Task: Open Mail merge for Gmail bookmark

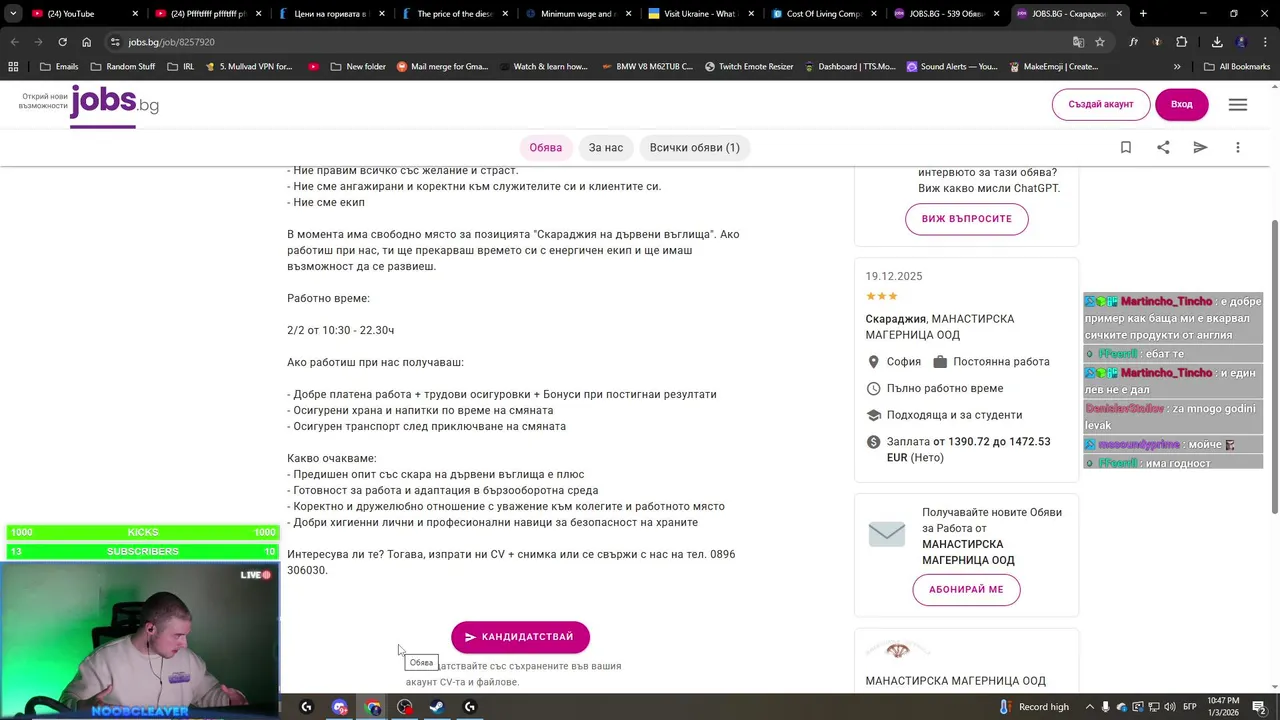Action: pyautogui.click(x=442, y=67)
